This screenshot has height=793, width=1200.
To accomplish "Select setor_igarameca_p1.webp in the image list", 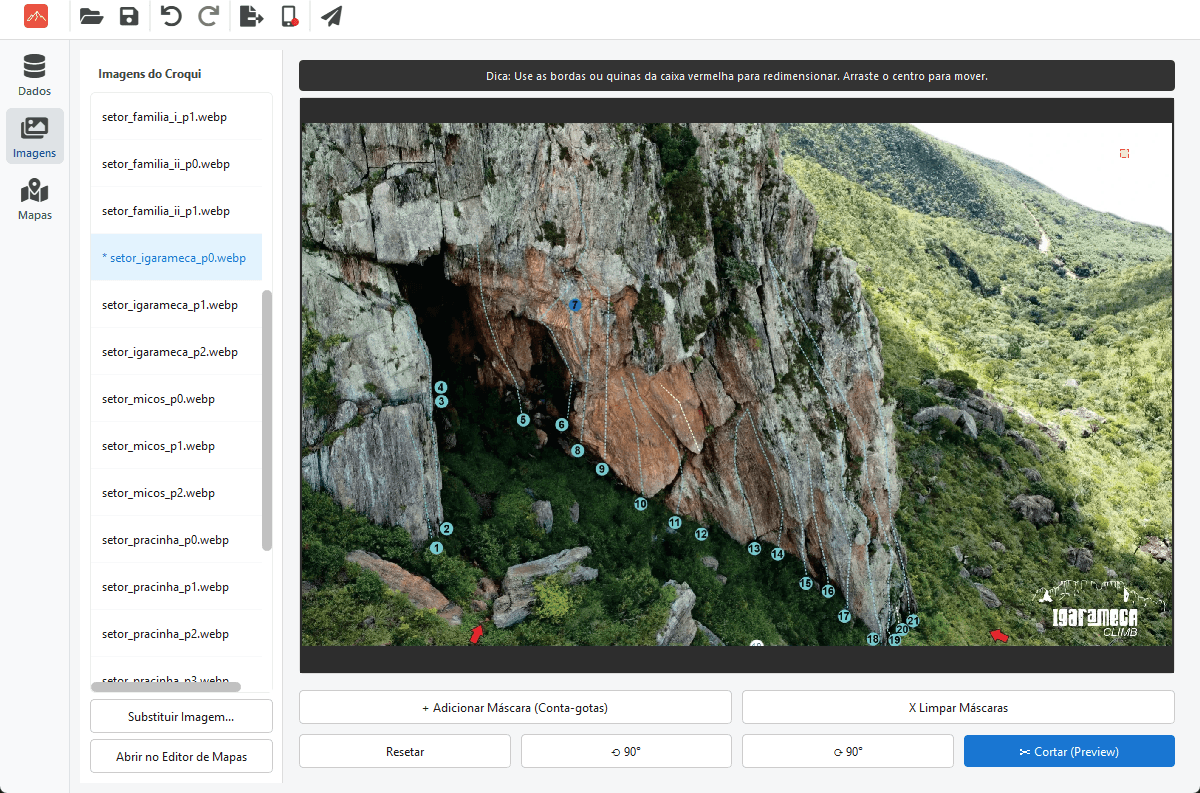I will click(176, 305).
